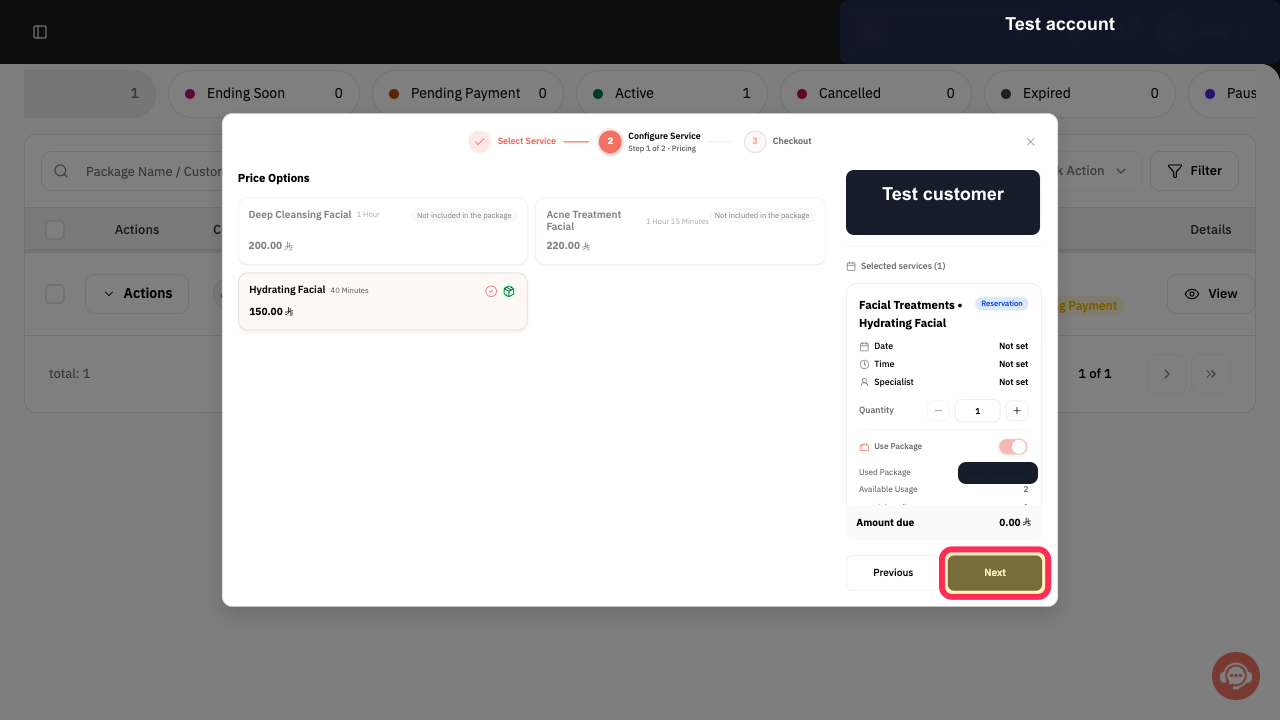Go to the last page double-arrow
Image resolution: width=1280 pixels, height=720 pixels.
[x=1211, y=373]
